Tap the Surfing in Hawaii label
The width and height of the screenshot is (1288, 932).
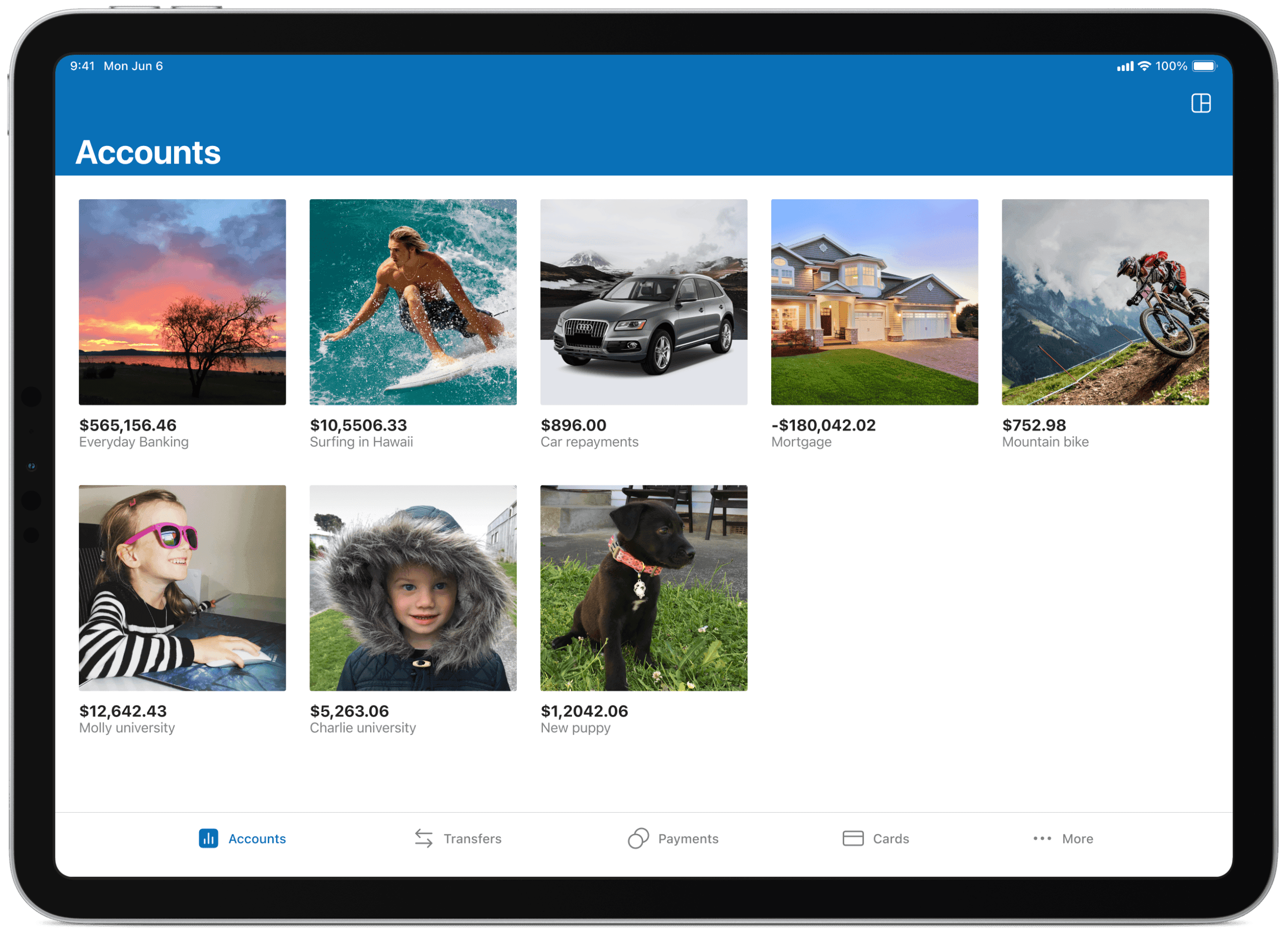(x=361, y=442)
